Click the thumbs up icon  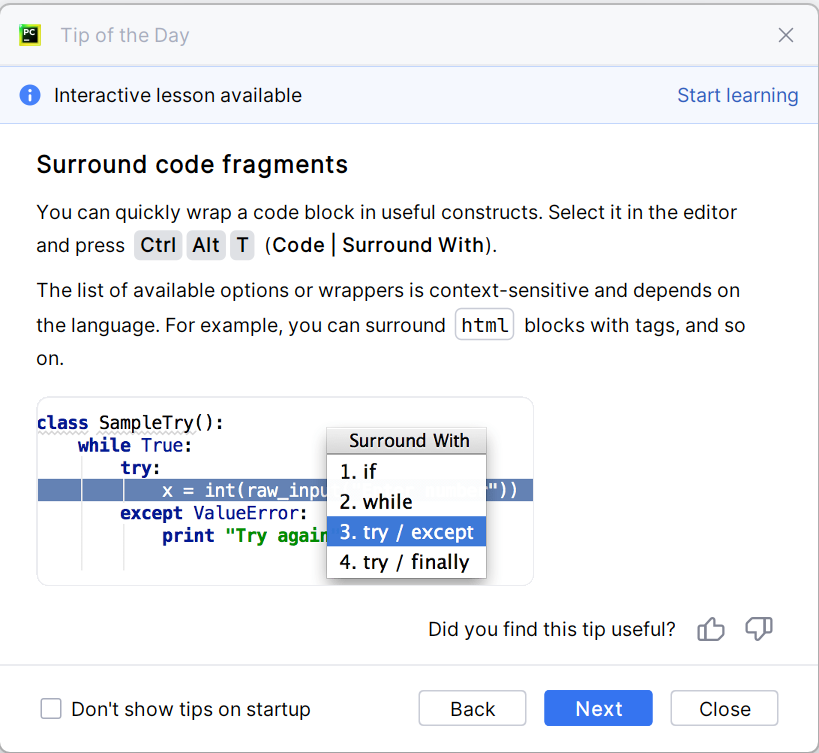(711, 629)
